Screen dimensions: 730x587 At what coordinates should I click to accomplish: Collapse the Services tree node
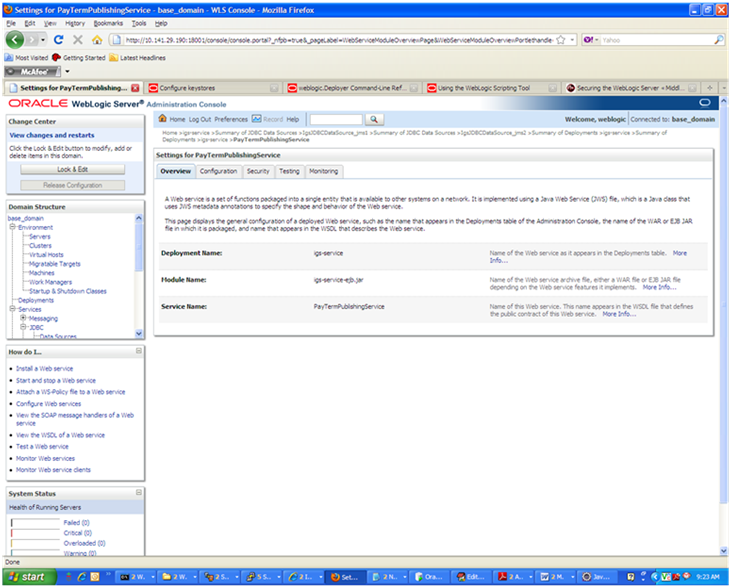[13, 309]
